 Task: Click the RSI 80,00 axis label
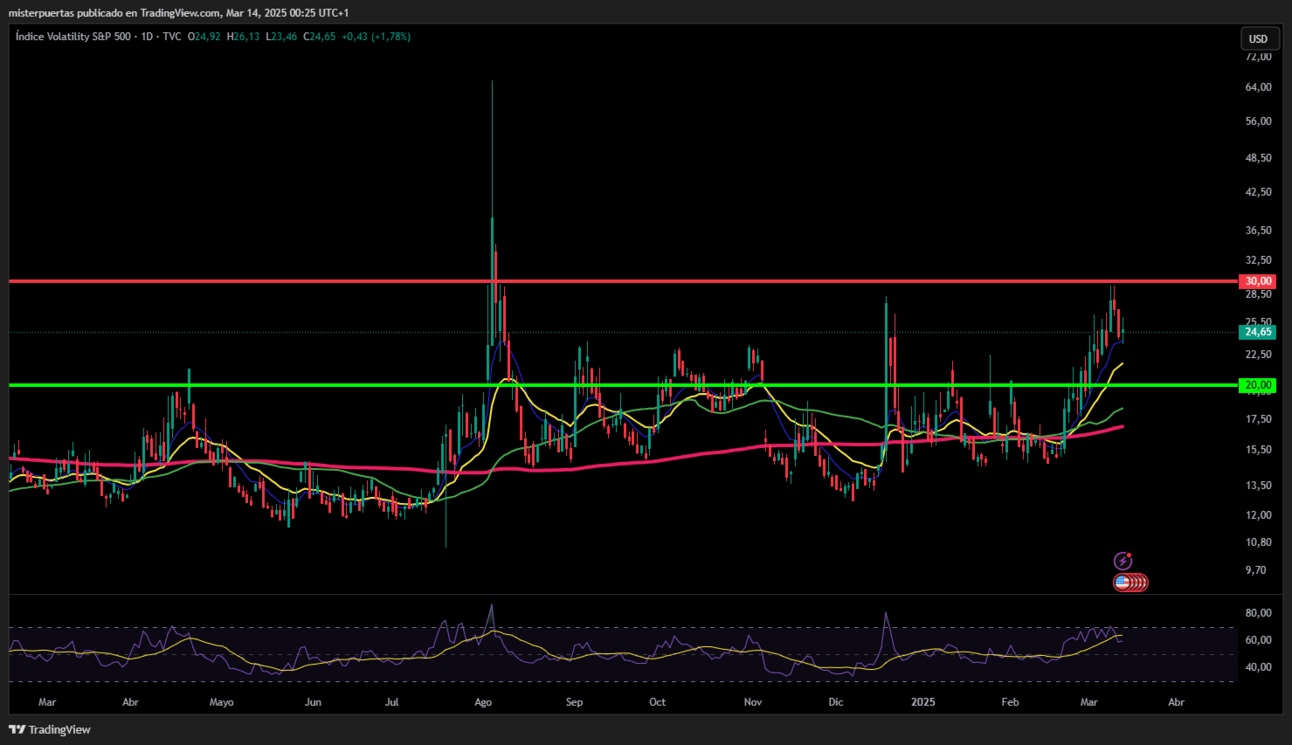[x=1257, y=612]
